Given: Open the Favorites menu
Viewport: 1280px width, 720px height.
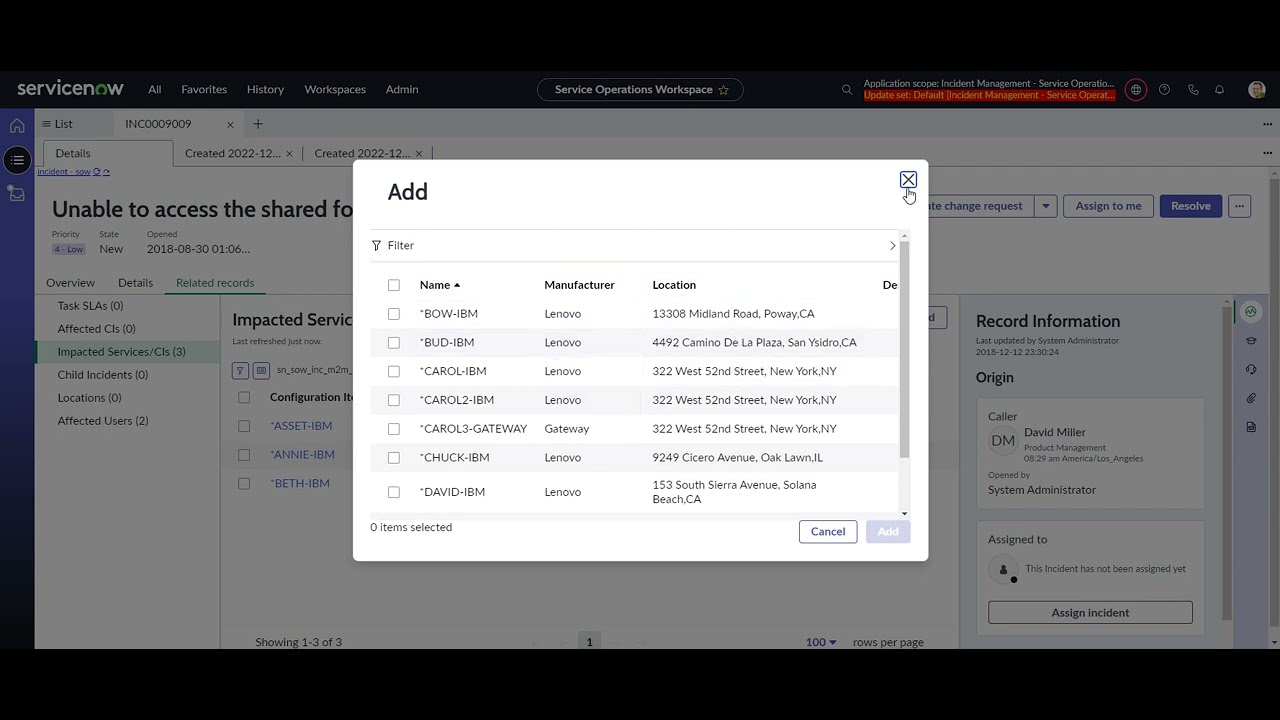Looking at the screenshot, I should (204, 90).
